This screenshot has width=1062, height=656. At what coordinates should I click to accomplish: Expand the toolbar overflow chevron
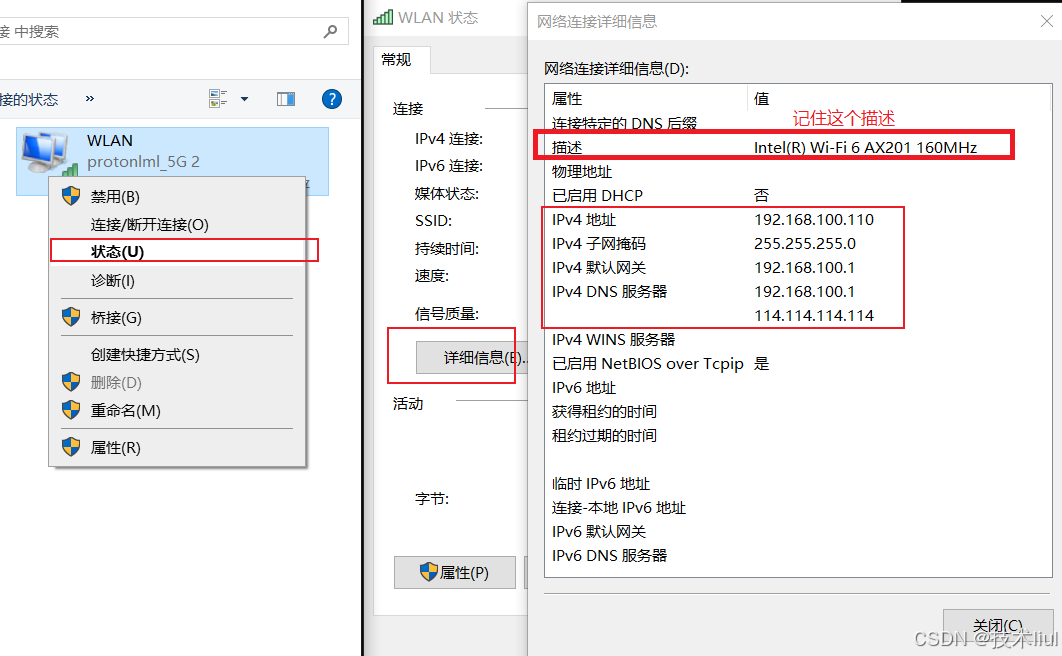(90, 99)
